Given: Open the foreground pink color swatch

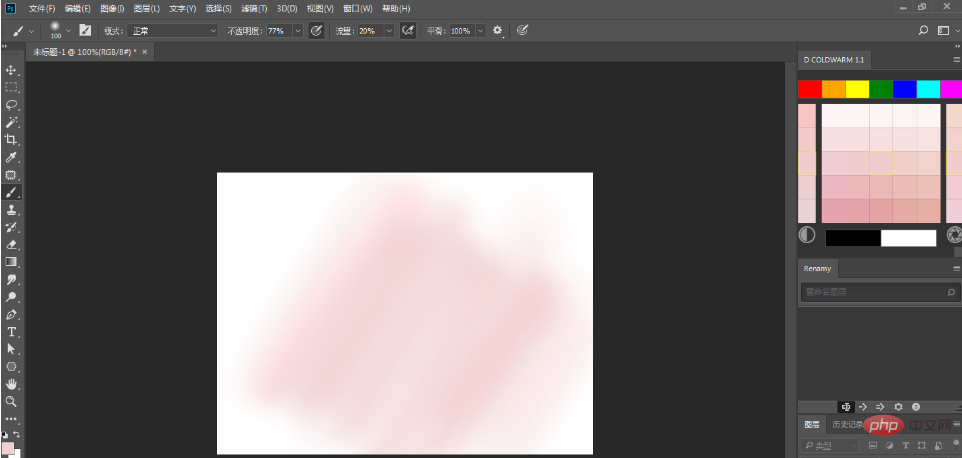Looking at the screenshot, I should 7,448.
